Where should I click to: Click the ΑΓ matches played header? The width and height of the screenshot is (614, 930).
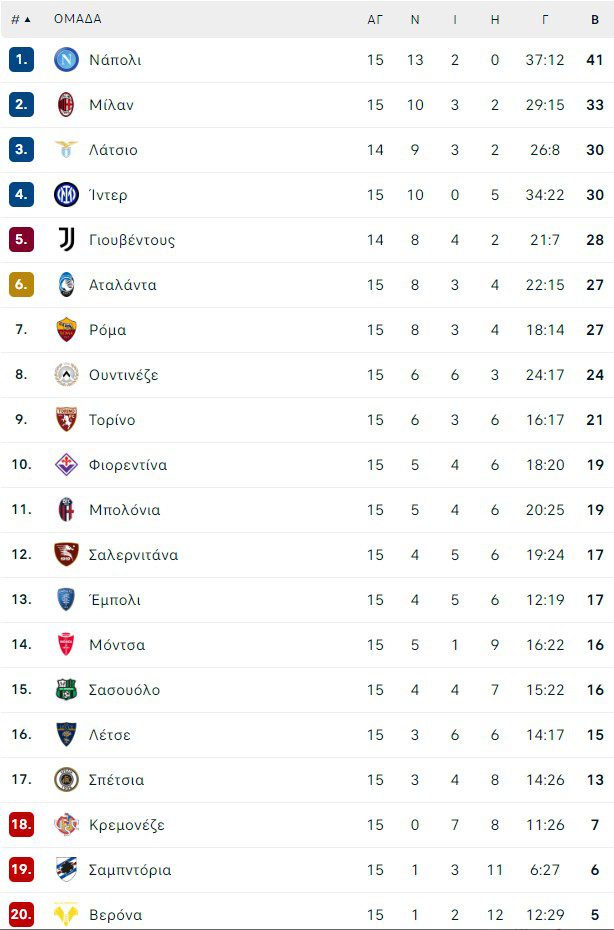point(375,19)
